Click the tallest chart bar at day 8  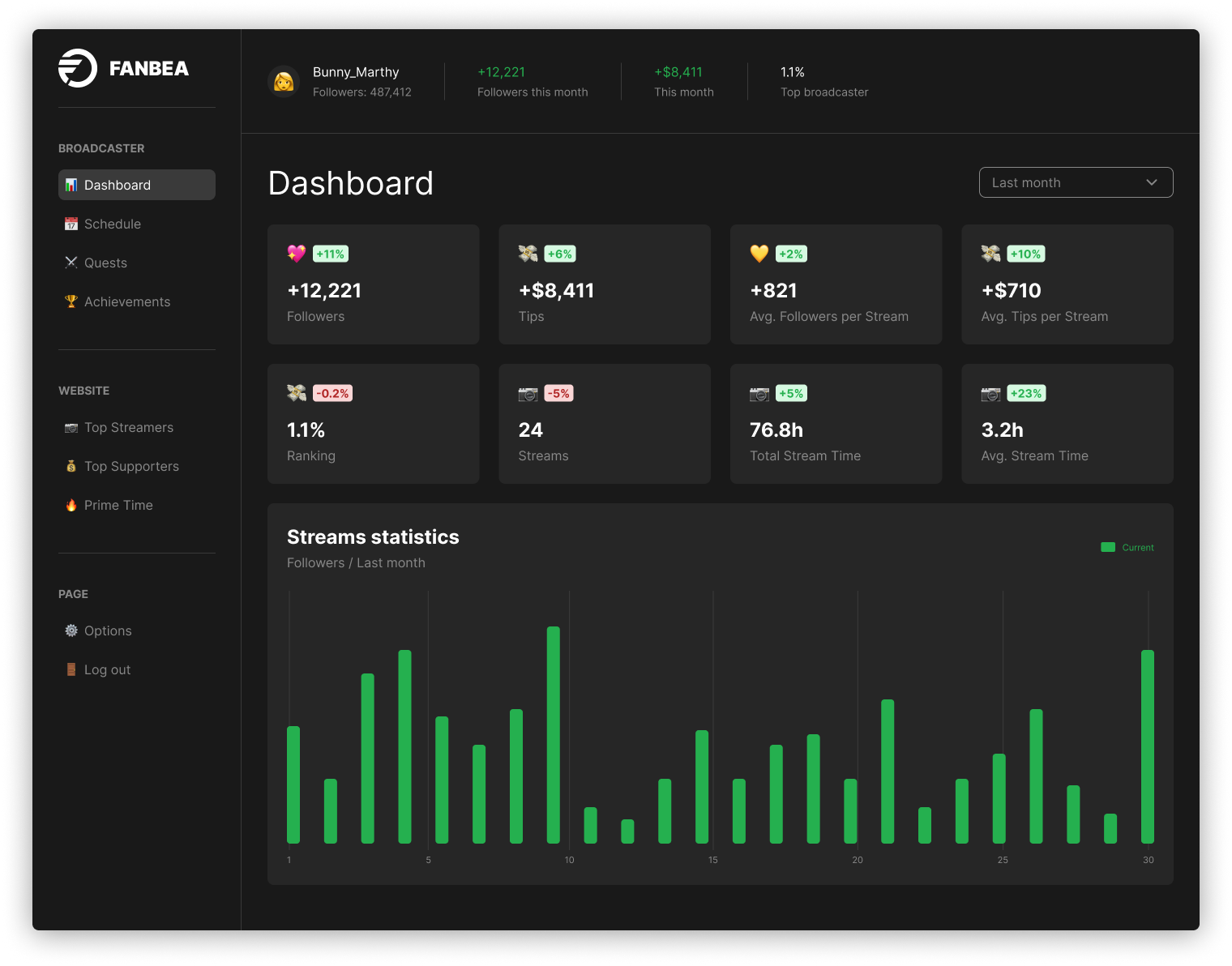pos(554,735)
